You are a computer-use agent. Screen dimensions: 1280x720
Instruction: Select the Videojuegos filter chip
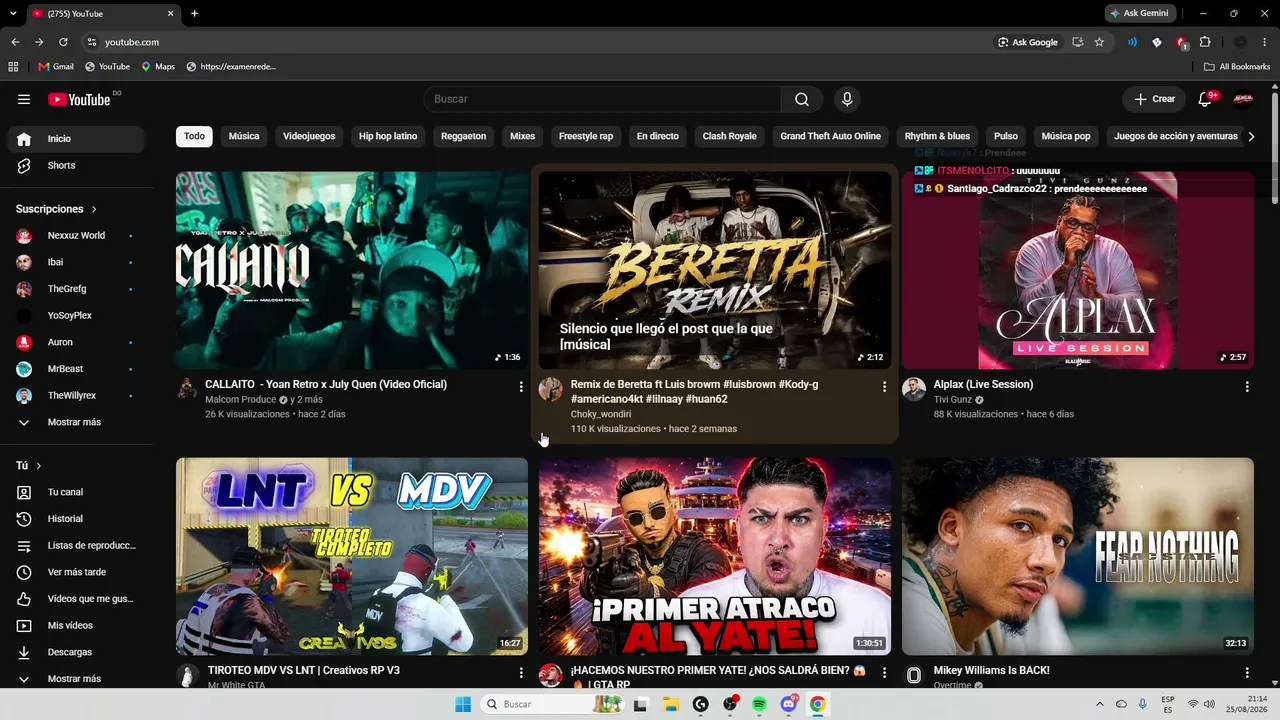[309, 136]
